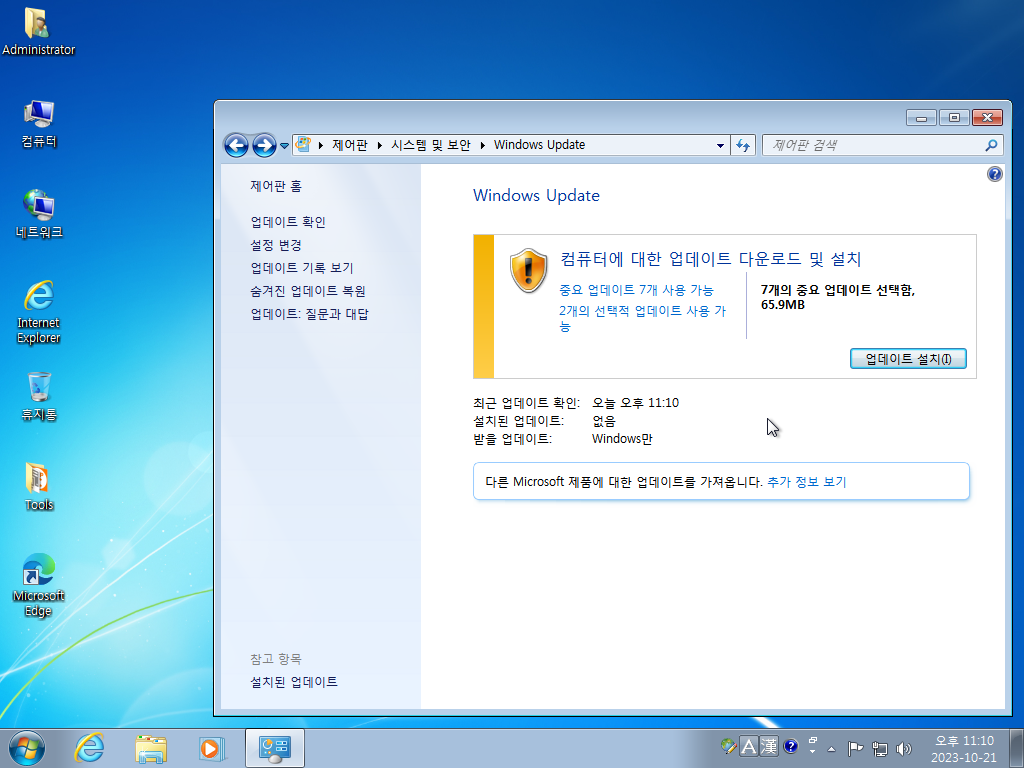
Task: Select the Internet Explorer desktop icon
Action: pyautogui.click(x=39, y=312)
